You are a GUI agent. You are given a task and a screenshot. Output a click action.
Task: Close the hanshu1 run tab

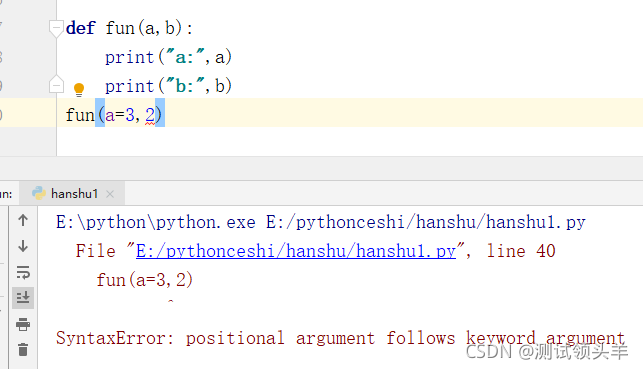click(x=109, y=194)
